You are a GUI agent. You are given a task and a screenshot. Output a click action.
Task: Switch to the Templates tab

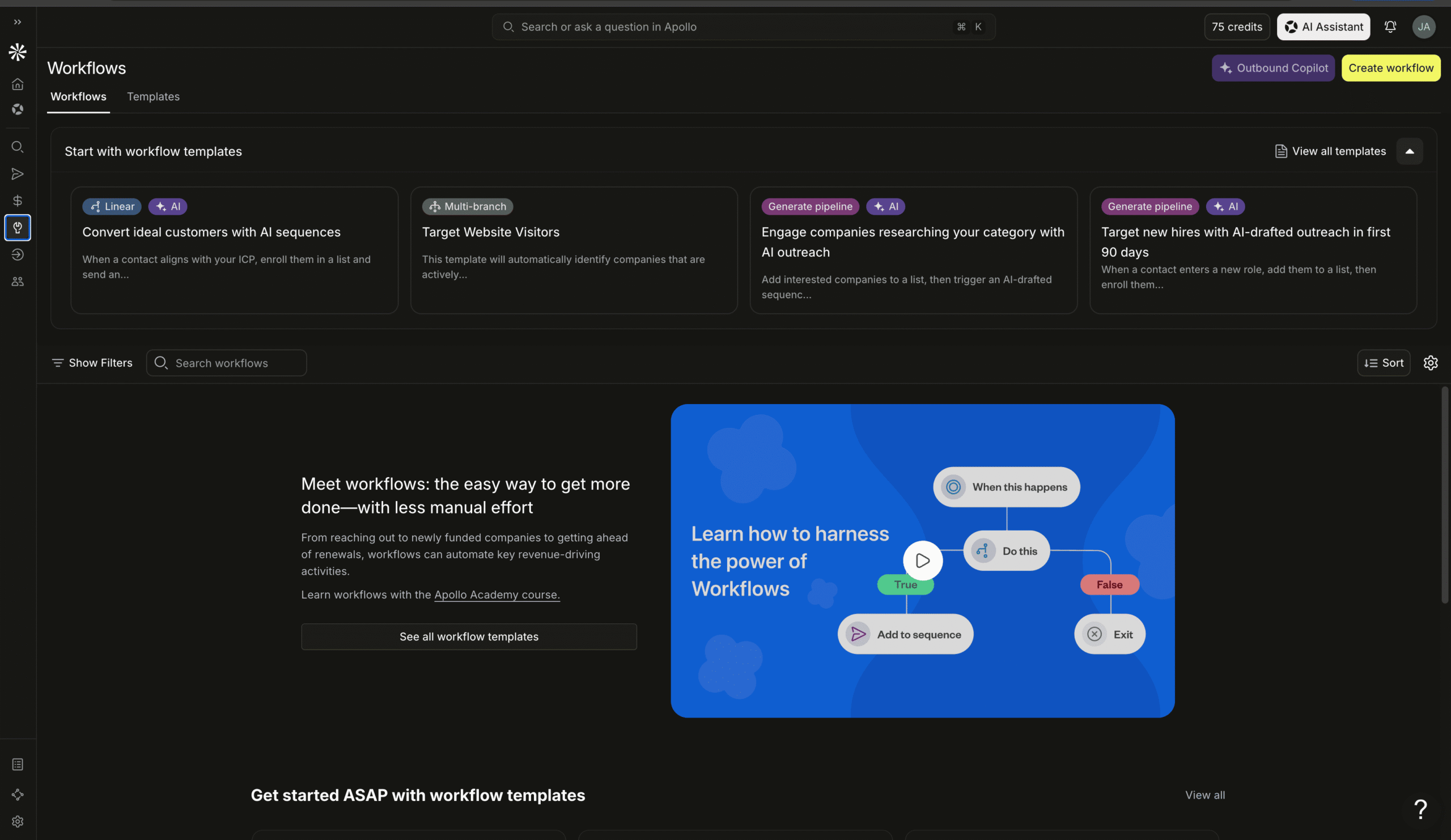tap(153, 97)
